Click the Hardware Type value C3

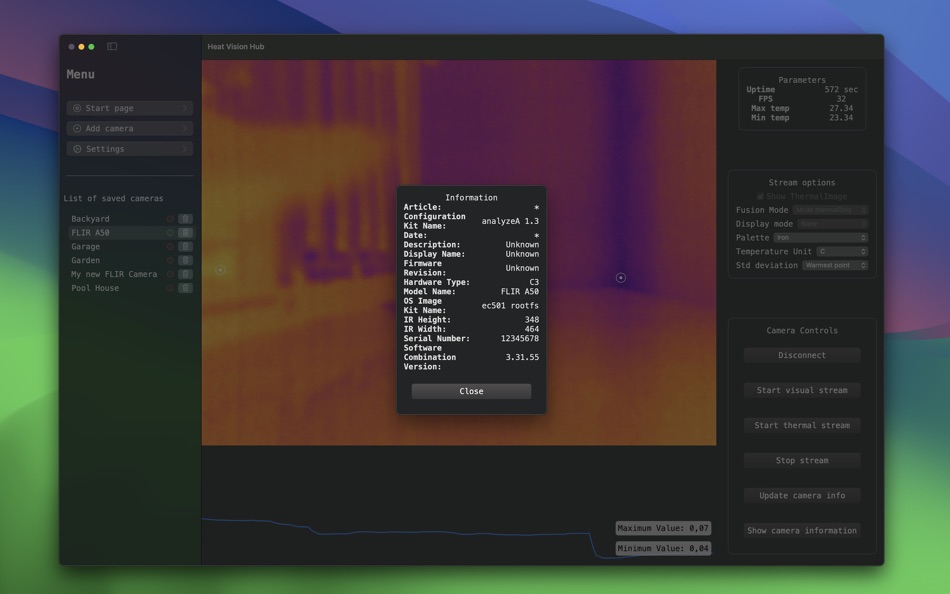pos(534,282)
